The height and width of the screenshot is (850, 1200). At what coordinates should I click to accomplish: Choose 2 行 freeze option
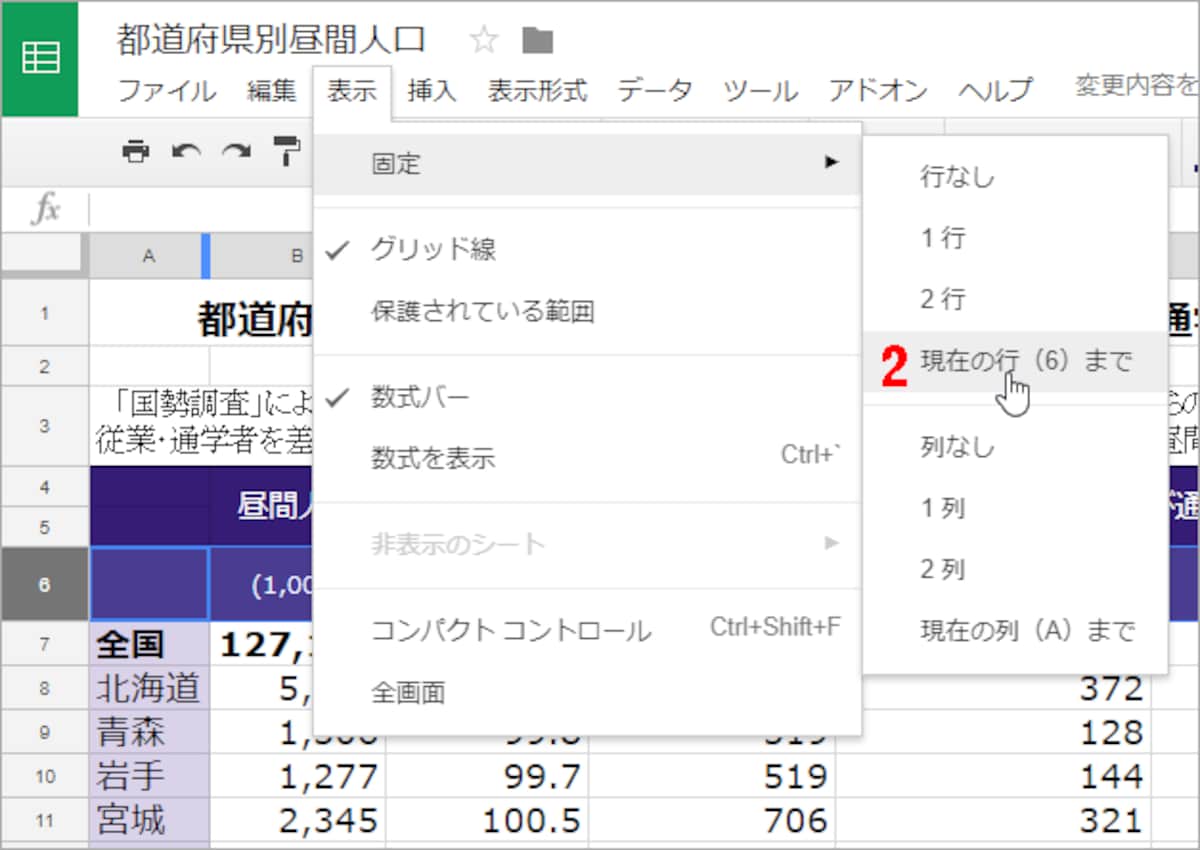tap(1015, 300)
